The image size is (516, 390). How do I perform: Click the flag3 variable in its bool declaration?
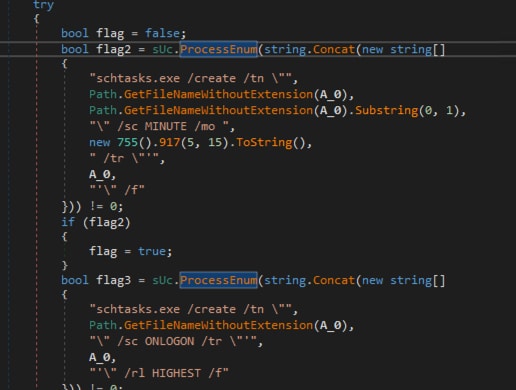(113, 280)
